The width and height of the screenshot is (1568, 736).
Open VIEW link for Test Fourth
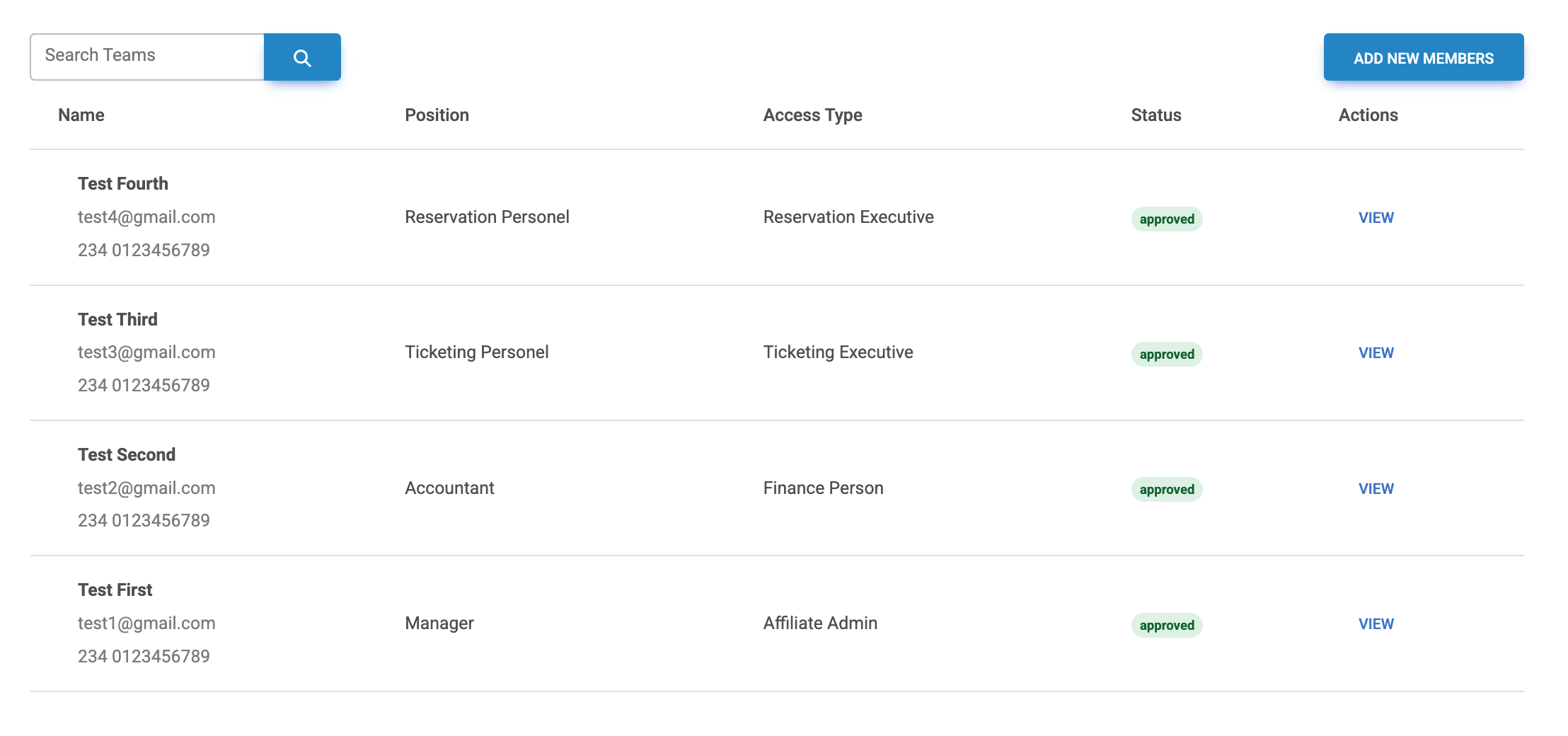click(1376, 218)
